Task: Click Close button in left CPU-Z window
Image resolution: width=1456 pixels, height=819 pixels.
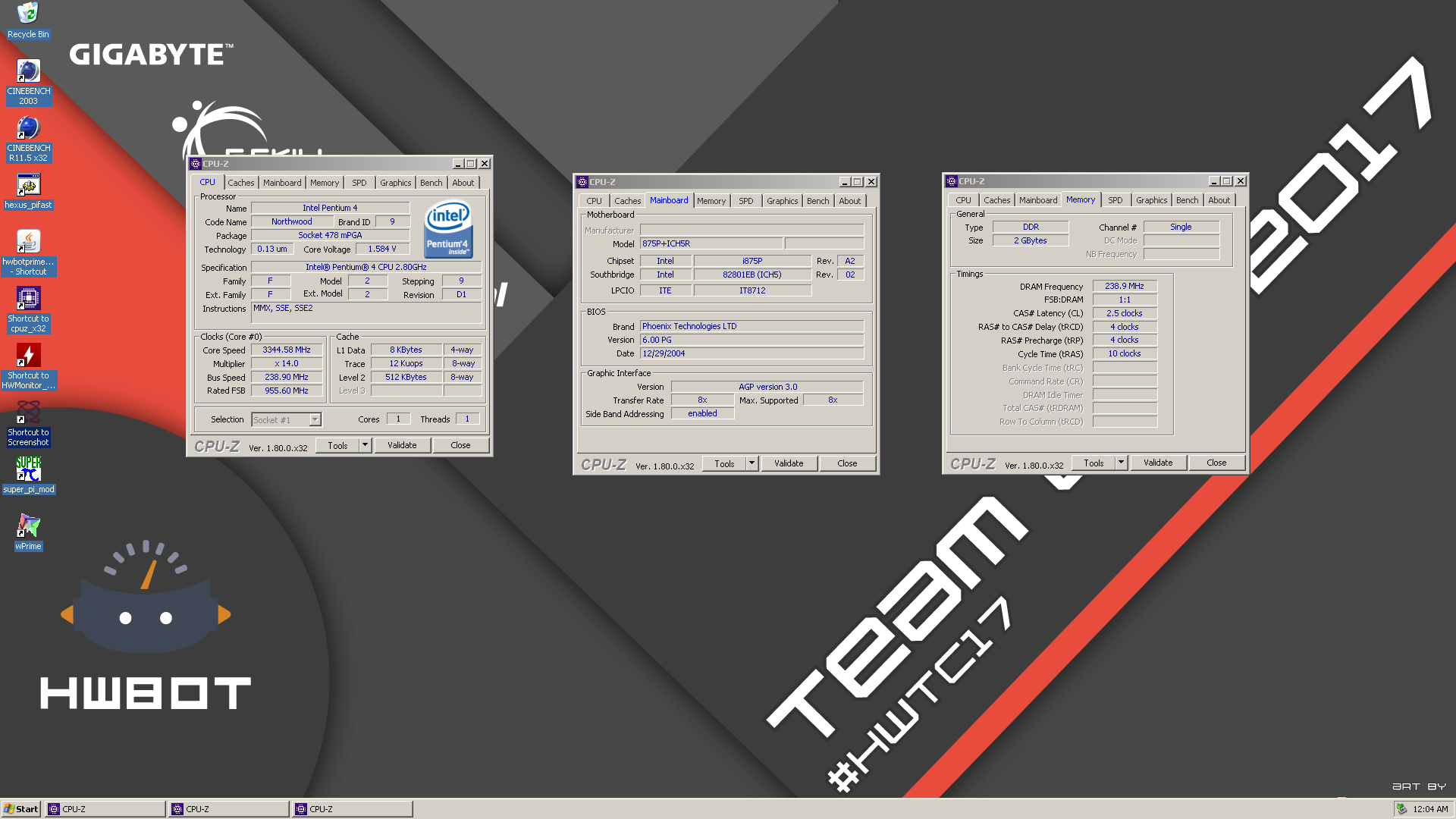Action: click(x=460, y=445)
